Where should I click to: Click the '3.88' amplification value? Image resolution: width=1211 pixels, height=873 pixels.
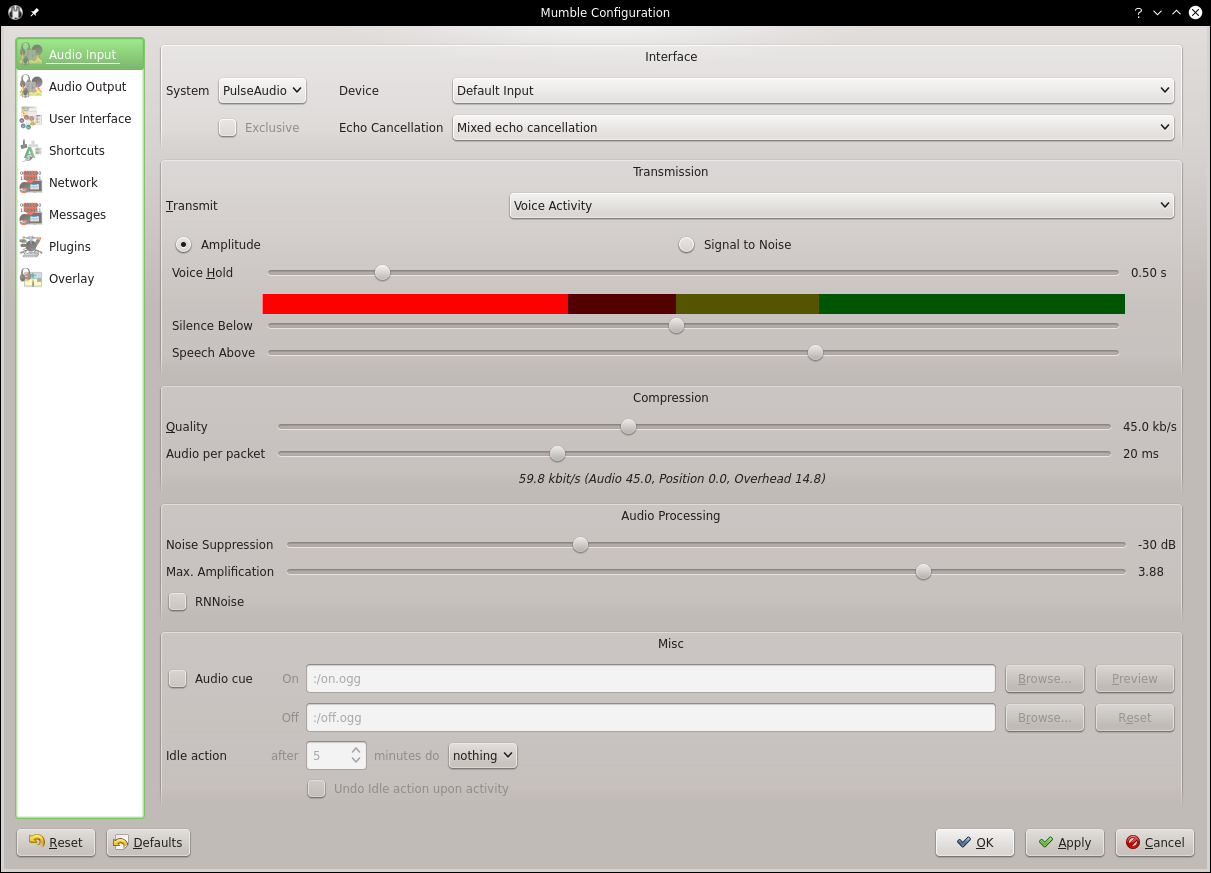pyautogui.click(x=1151, y=572)
